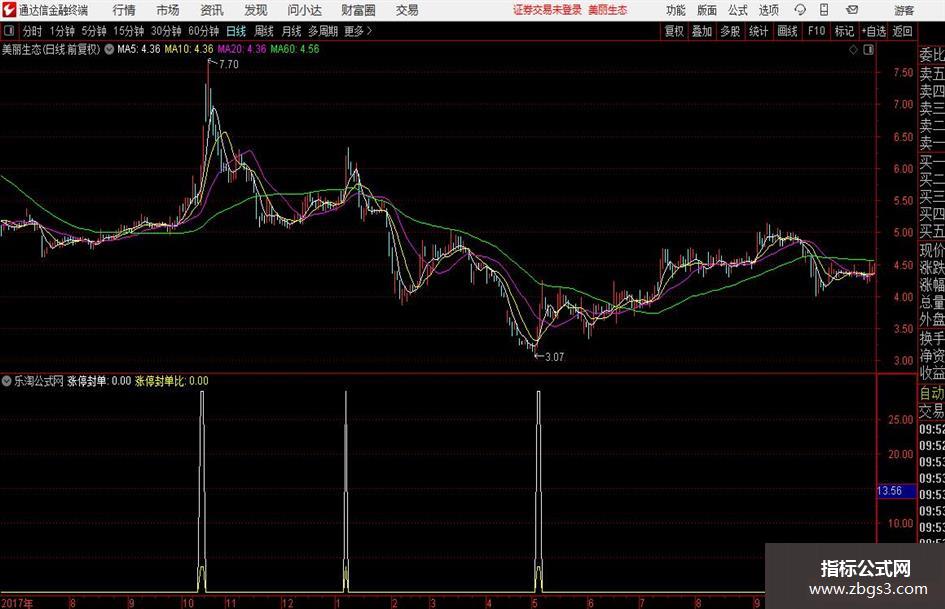
Task: Click the 3.07 low price marker
Action: coord(554,357)
